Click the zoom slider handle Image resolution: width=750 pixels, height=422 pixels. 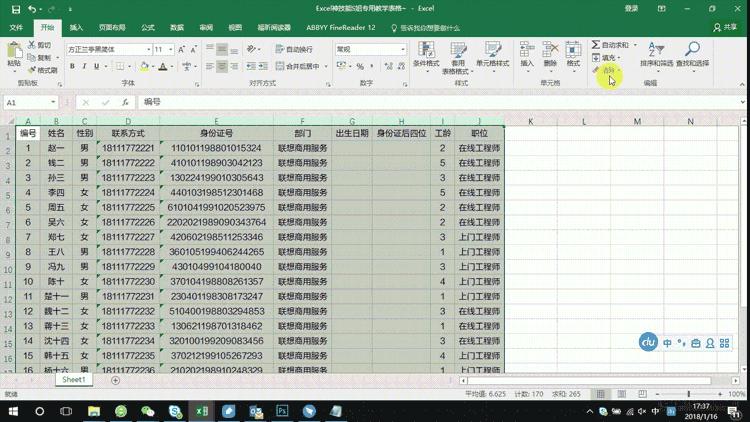tap(688, 394)
